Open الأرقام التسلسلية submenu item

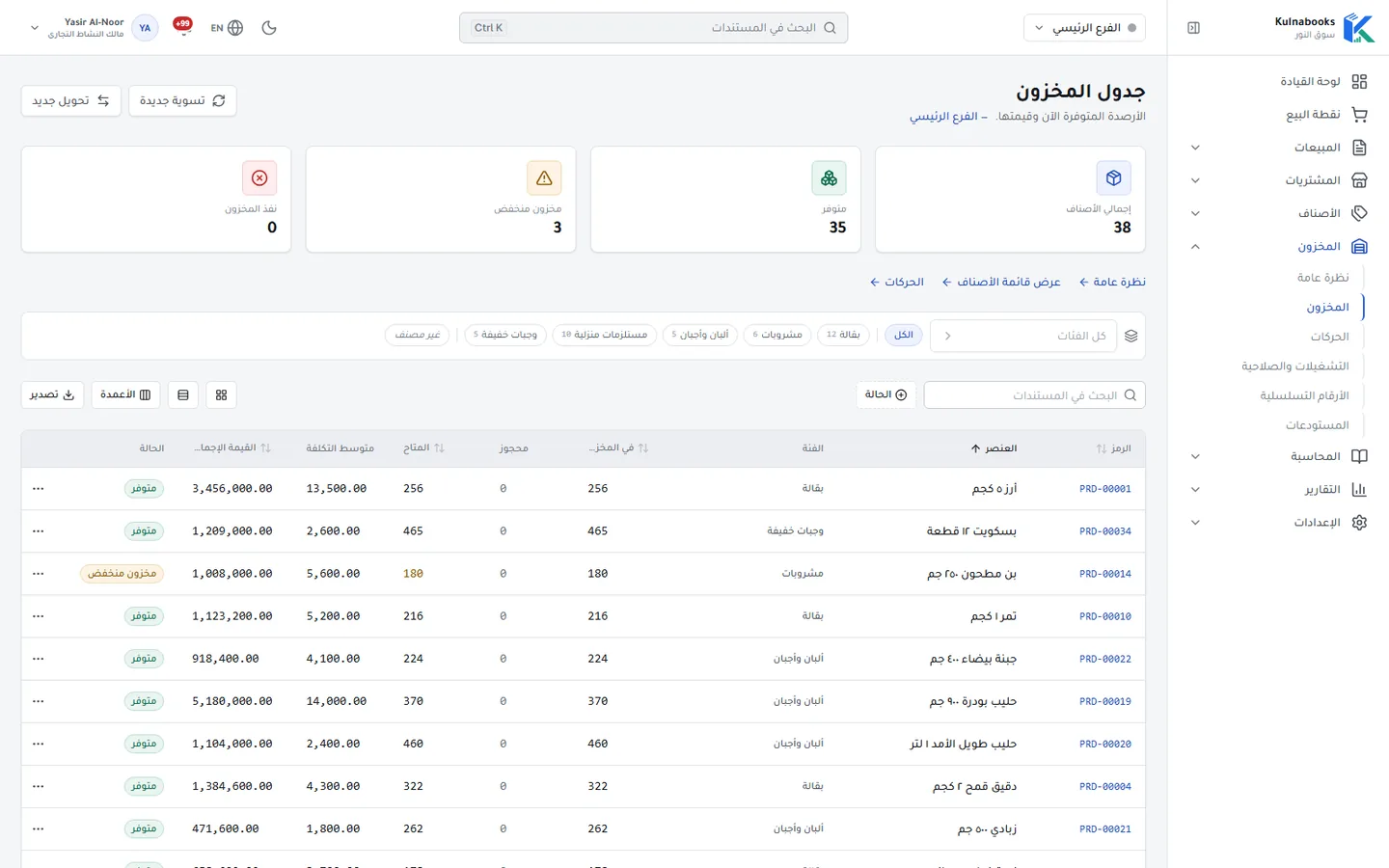(1304, 395)
